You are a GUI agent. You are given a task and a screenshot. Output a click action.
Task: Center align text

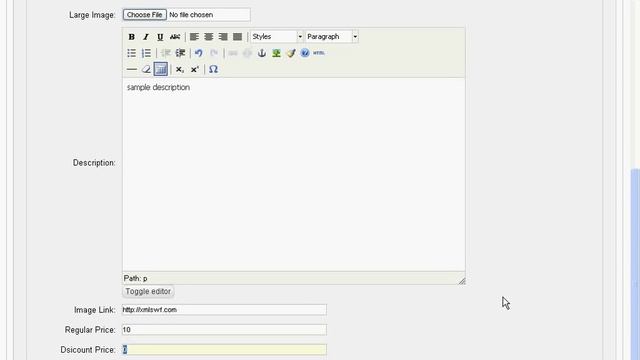[x=209, y=37]
